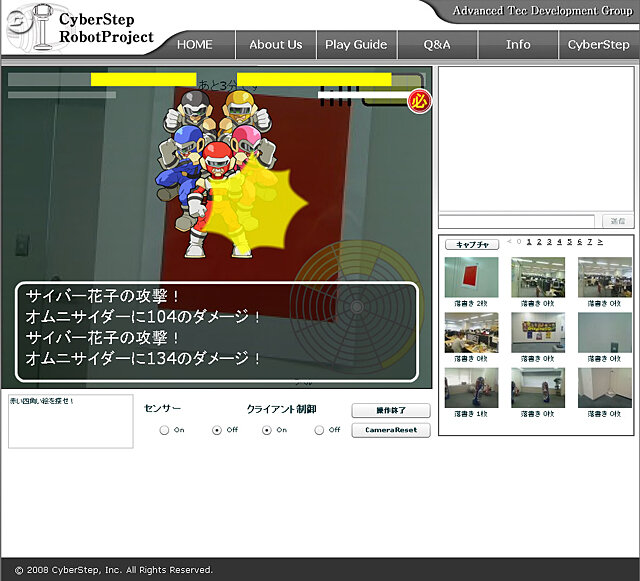The image size is (640, 581).
Task: Open the white corner wall thumbnail
Action: pos(605,387)
